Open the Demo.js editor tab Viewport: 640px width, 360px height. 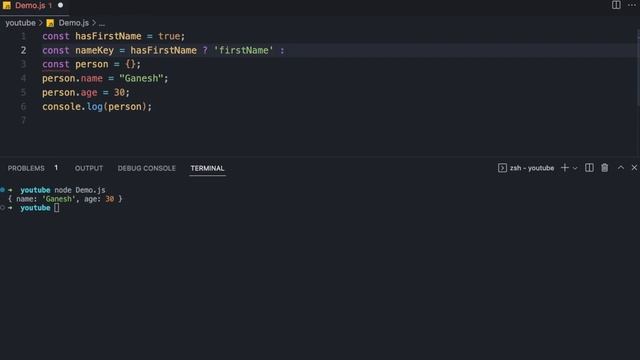coord(34,6)
